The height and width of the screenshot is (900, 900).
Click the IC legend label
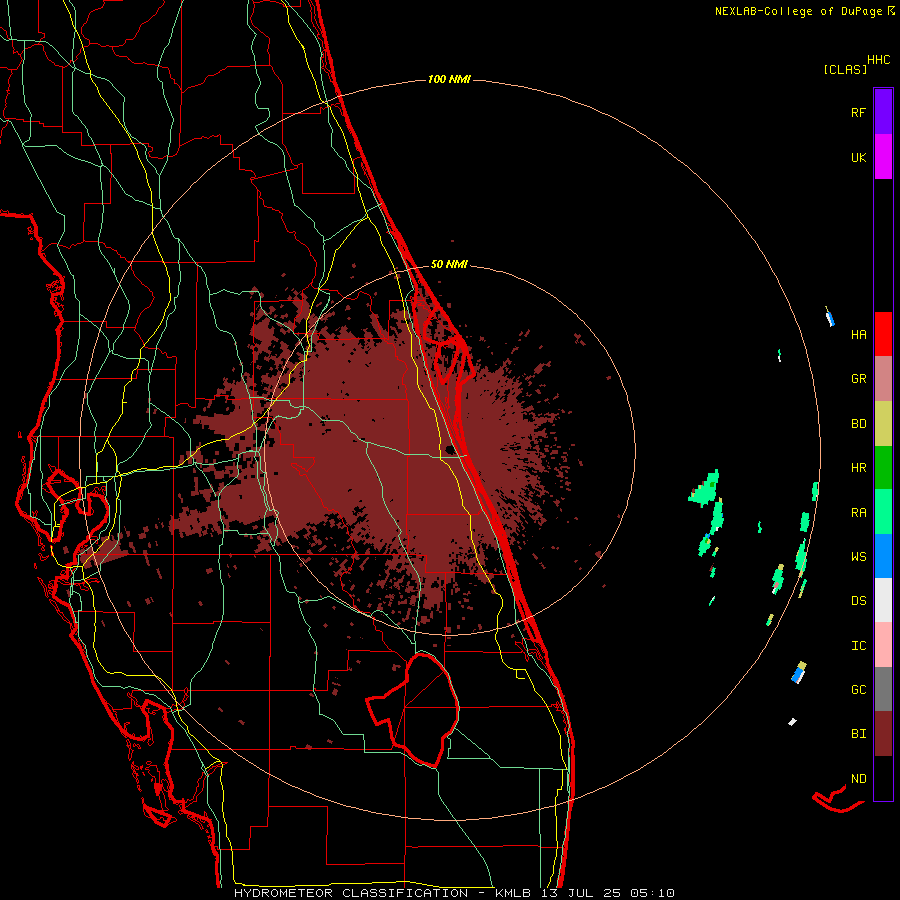pos(858,646)
